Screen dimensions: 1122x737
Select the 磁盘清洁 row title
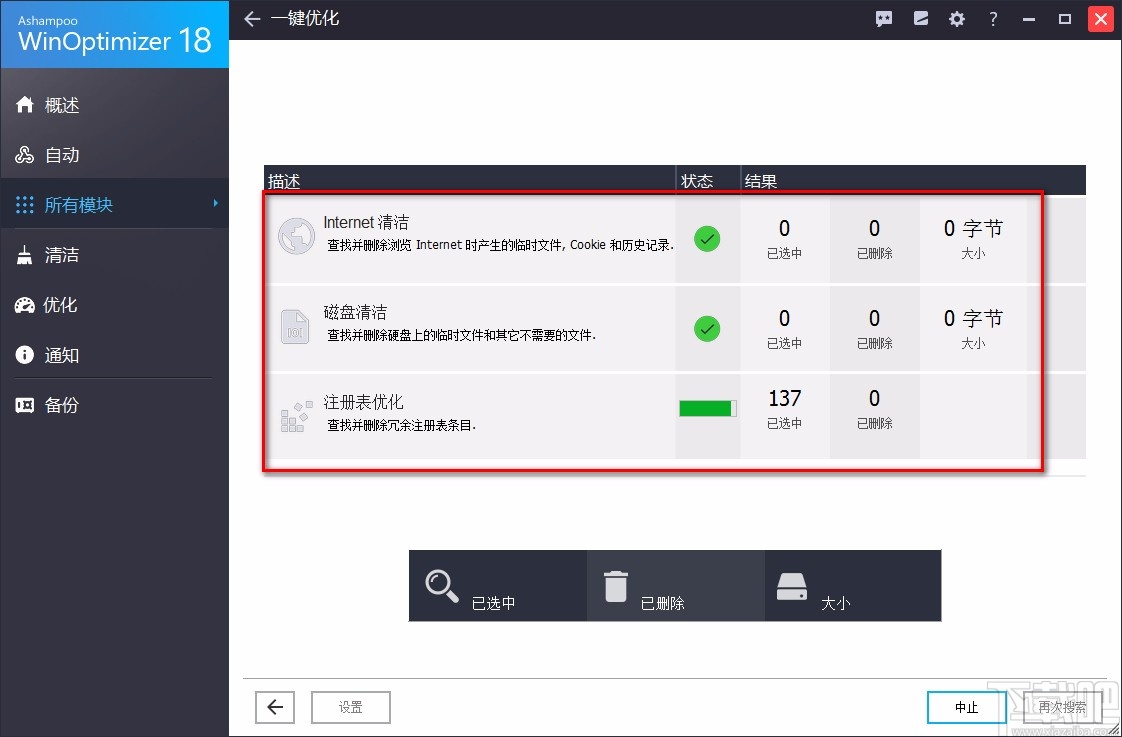coord(355,313)
